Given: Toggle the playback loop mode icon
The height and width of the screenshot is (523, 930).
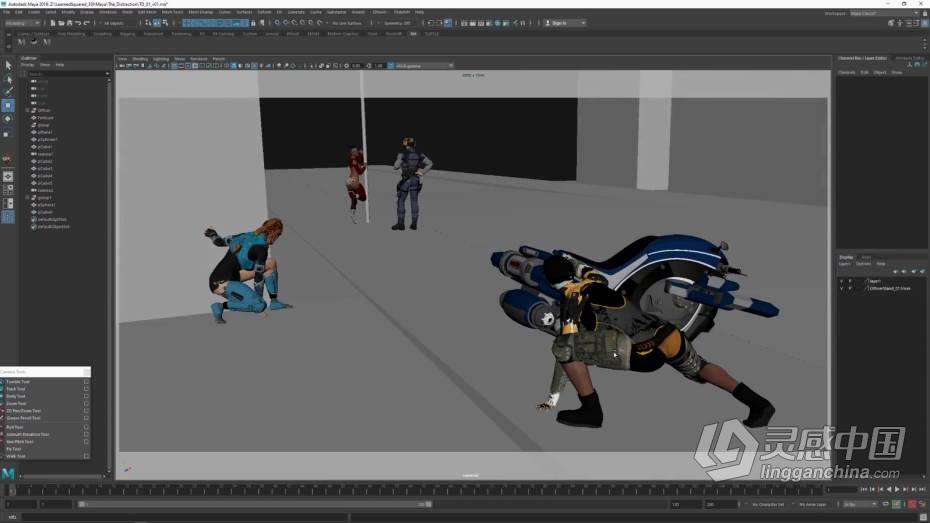Looking at the screenshot, I should pos(886,504).
